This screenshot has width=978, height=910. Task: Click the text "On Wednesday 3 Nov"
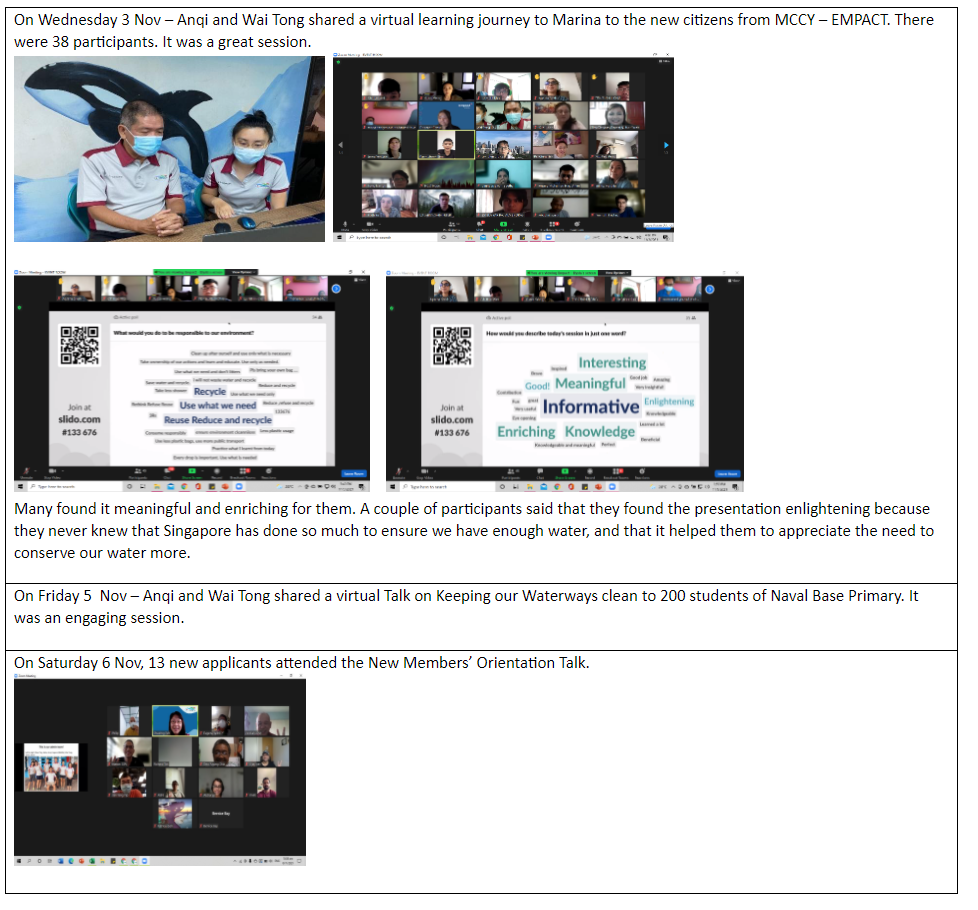[87, 20]
